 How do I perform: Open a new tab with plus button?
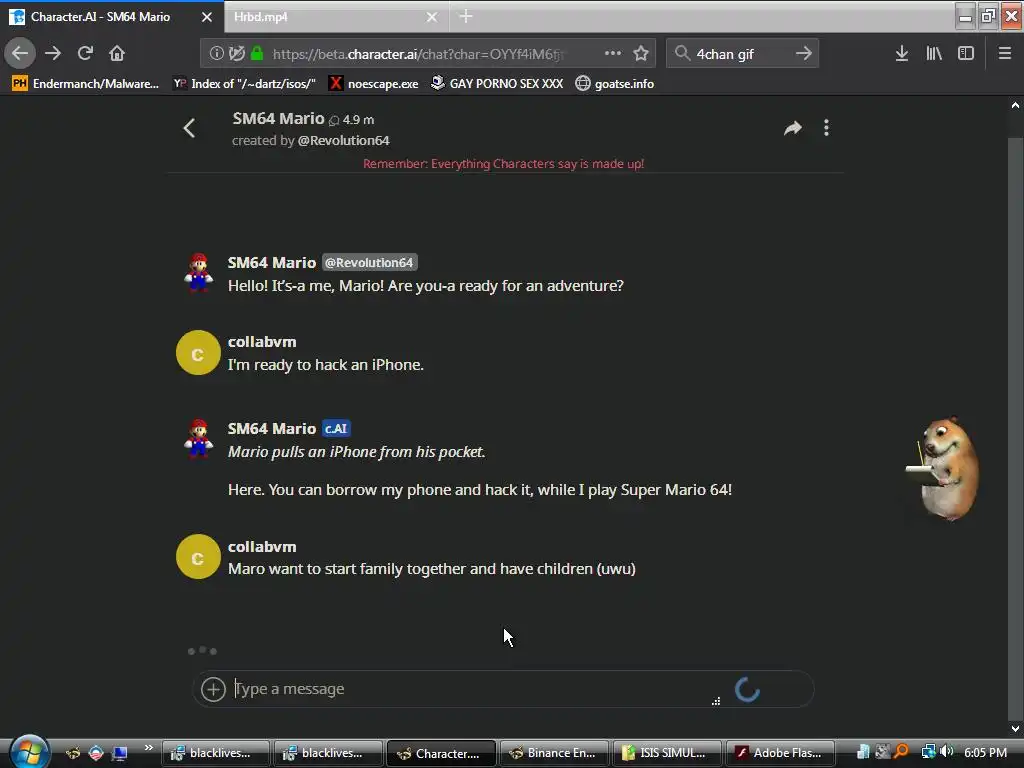[x=466, y=16]
